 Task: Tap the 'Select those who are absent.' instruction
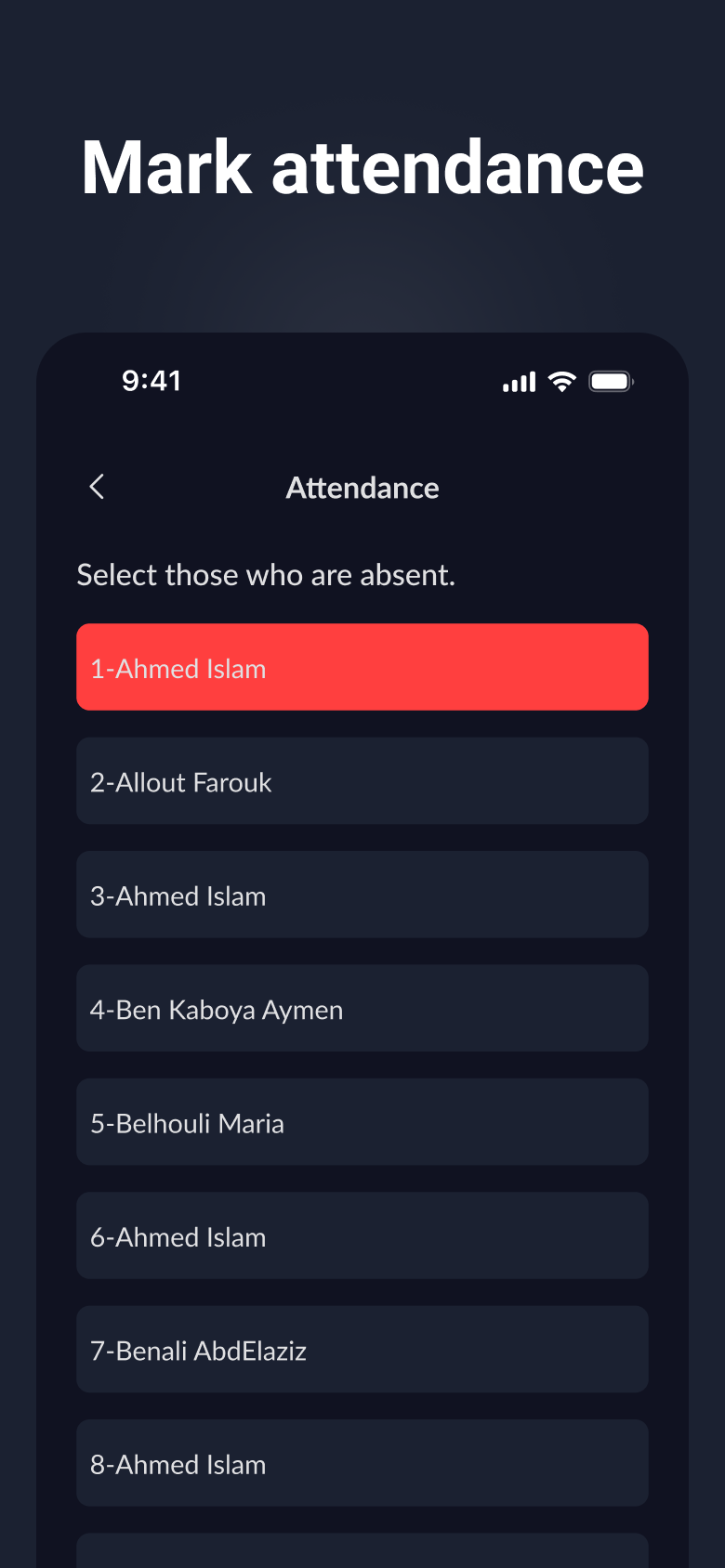266,575
